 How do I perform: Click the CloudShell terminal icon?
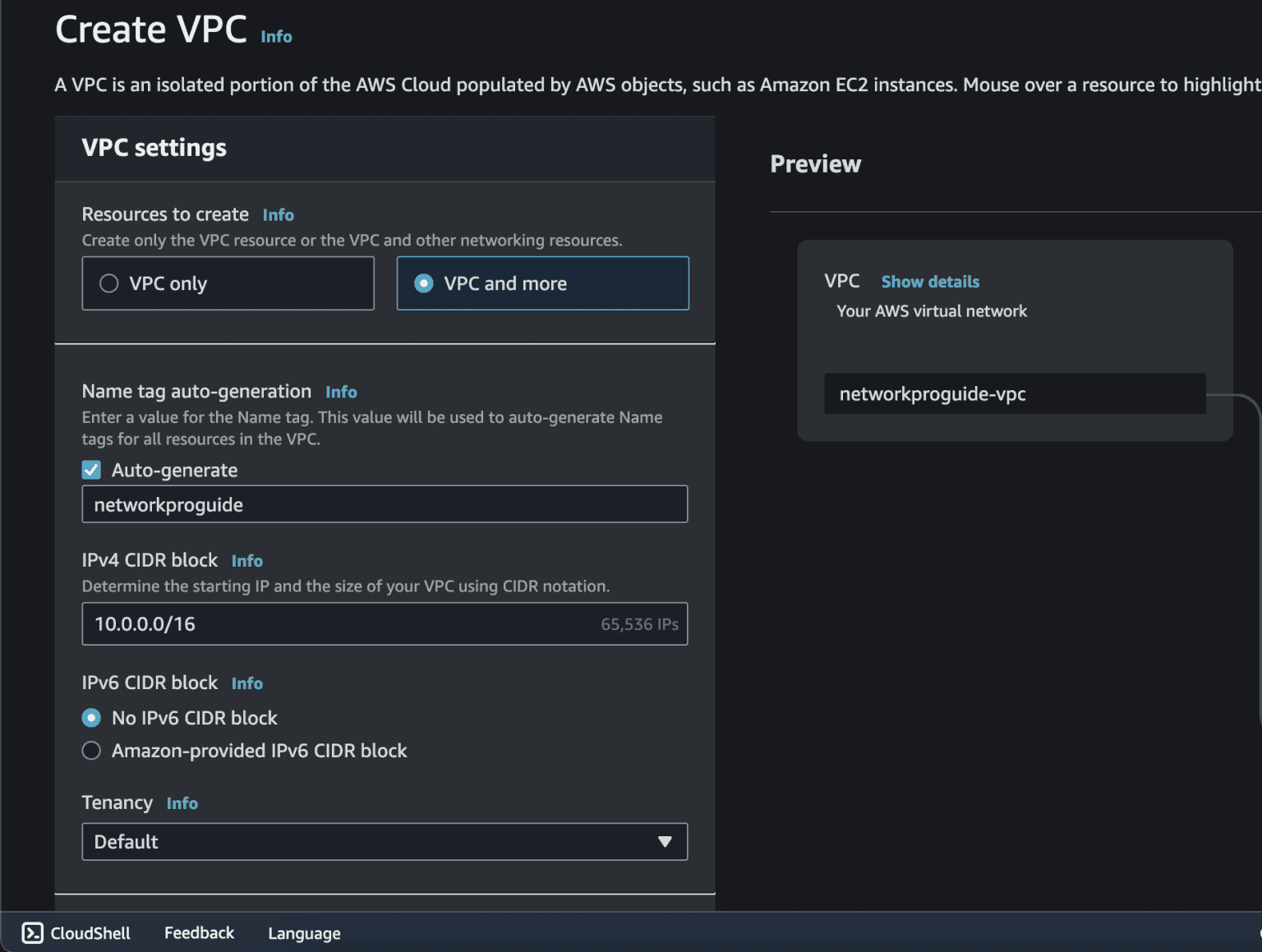click(32, 933)
